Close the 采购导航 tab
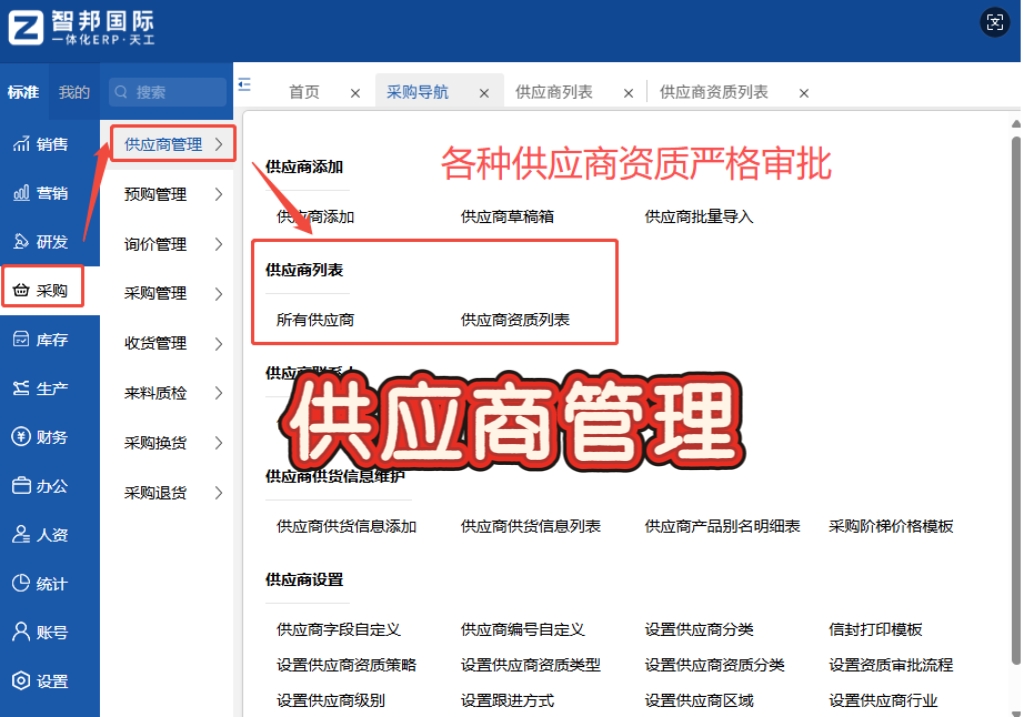Image resolution: width=1024 pixels, height=717 pixels. [x=484, y=93]
